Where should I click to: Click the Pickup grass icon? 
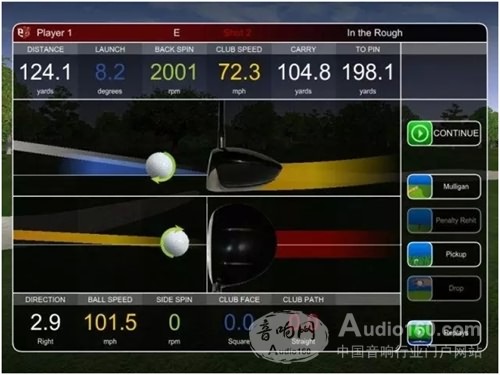[x=420, y=254]
